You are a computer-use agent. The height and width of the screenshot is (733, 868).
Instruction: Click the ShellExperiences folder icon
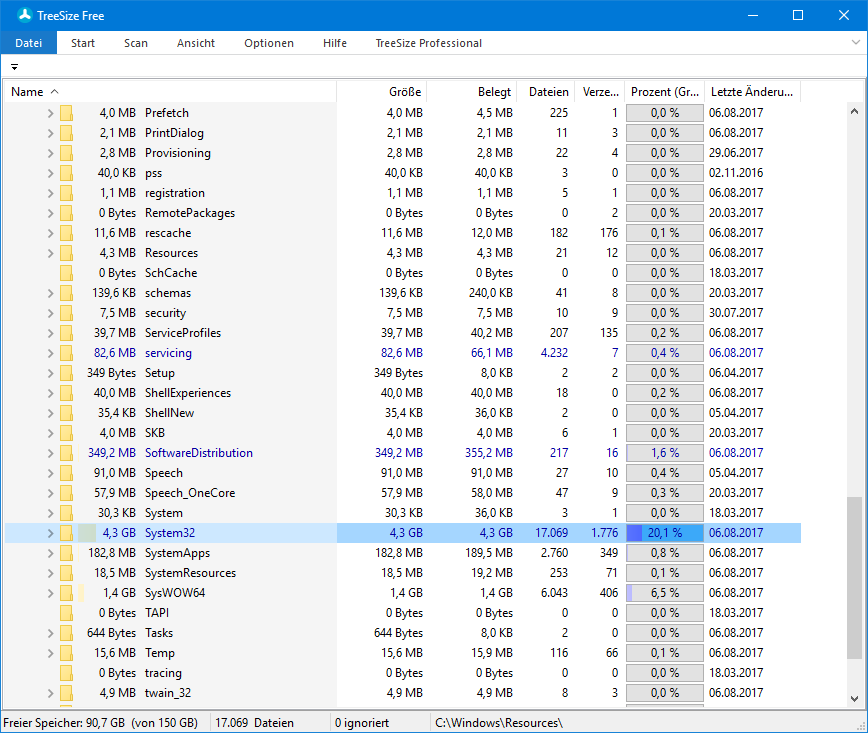point(66,393)
